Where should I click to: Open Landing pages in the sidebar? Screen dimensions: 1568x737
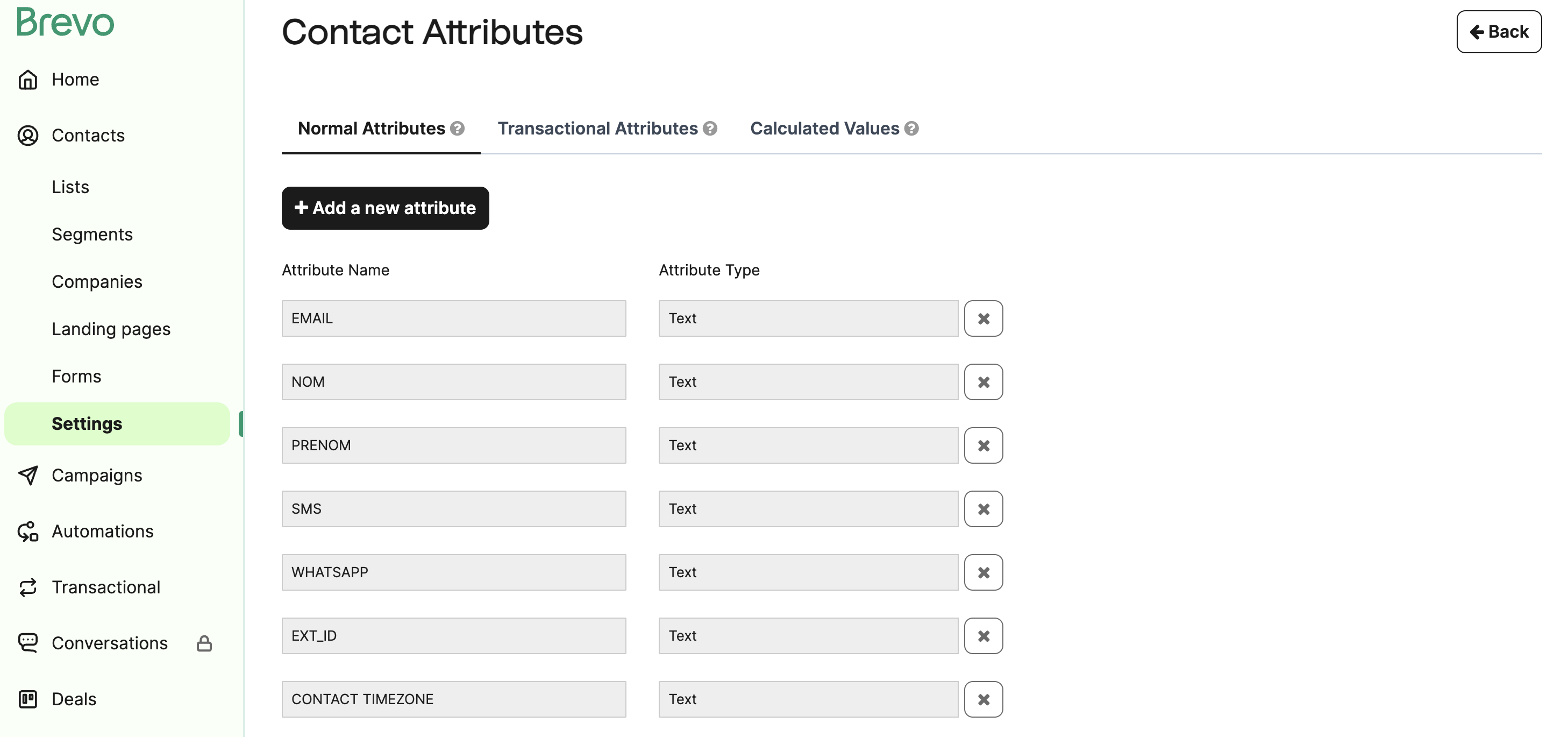point(111,329)
